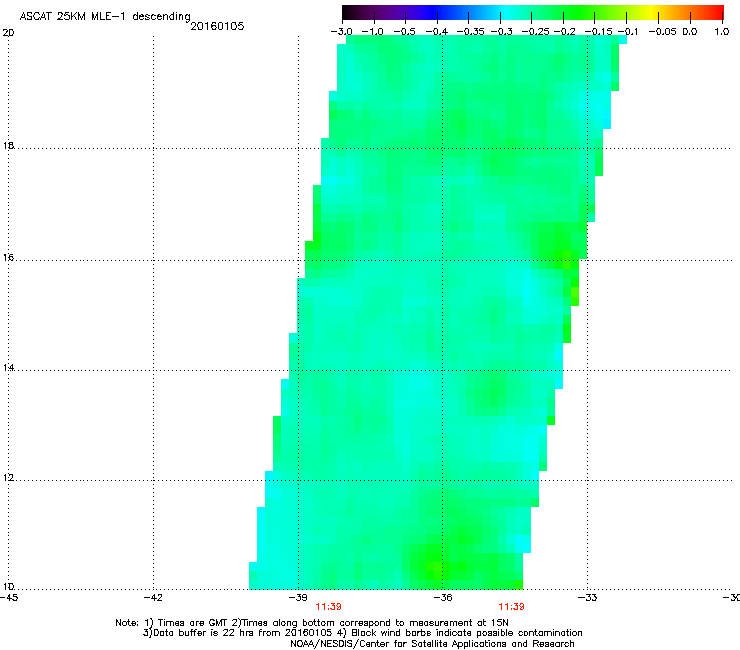Click the longitude axis label "-45"
This screenshot has width=740, height=650.
[9, 598]
